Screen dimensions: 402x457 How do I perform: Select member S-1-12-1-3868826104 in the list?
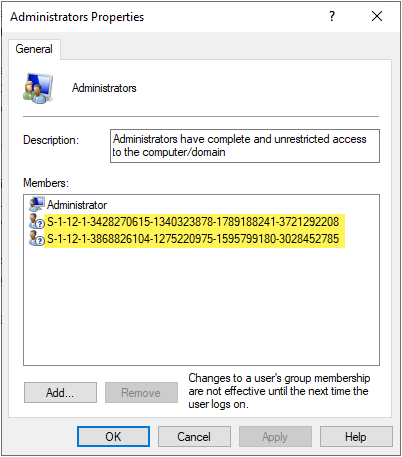[x=193, y=239]
